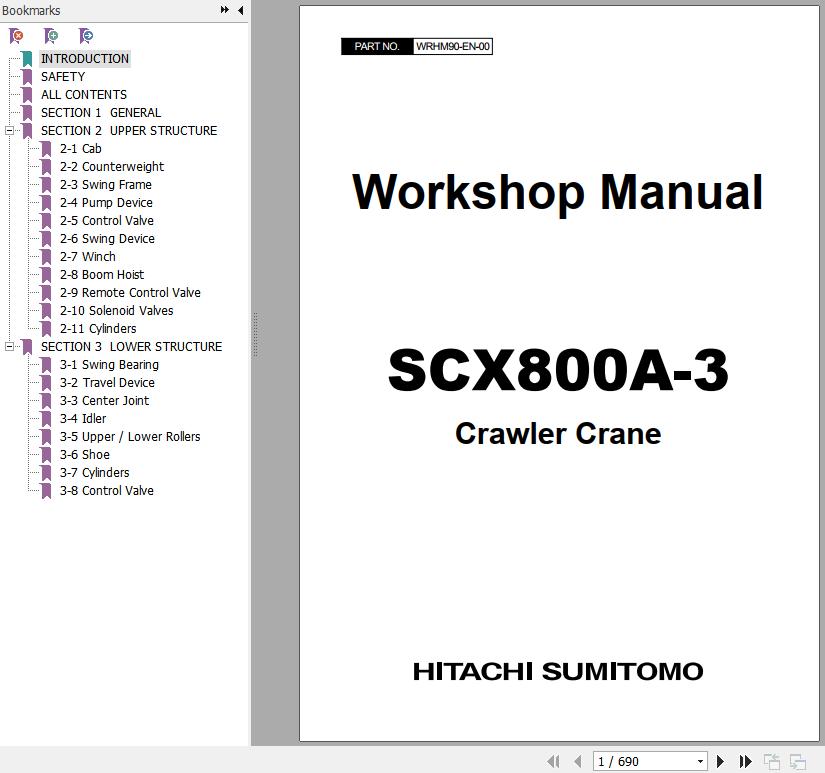The height and width of the screenshot is (773, 825).
Task: Select the 2-7 Winch bookmark
Action: [88, 257]
